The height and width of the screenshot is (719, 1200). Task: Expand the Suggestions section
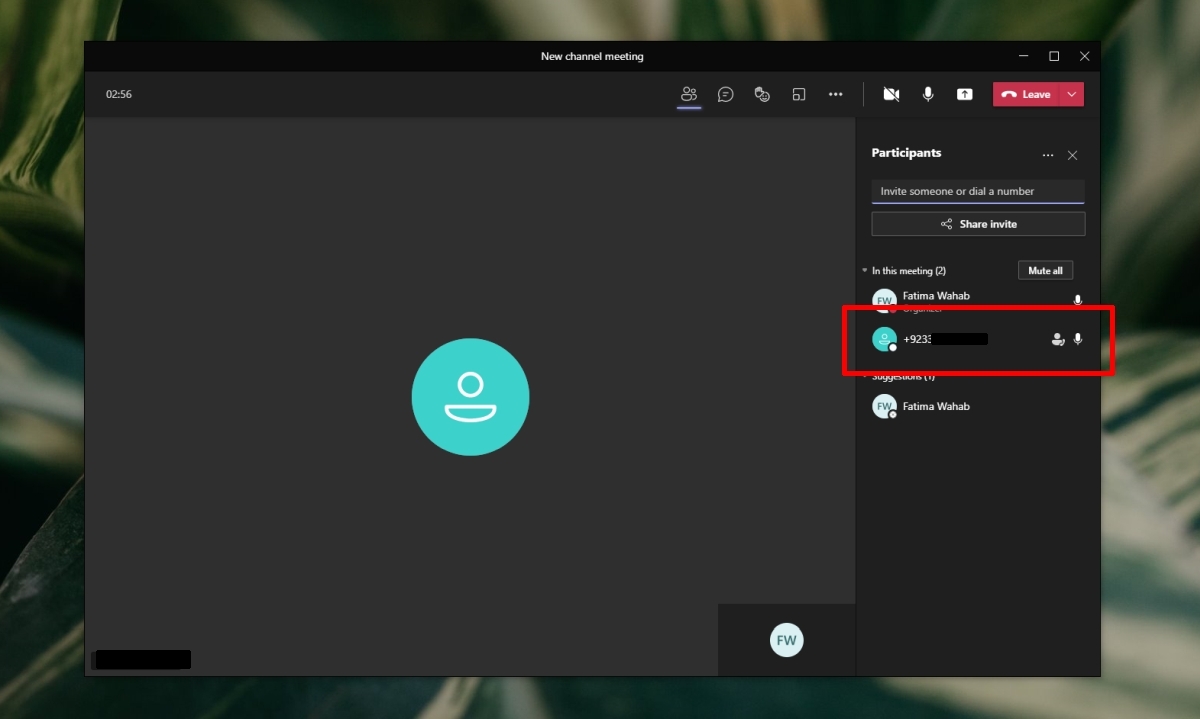[x=864, y=375]
